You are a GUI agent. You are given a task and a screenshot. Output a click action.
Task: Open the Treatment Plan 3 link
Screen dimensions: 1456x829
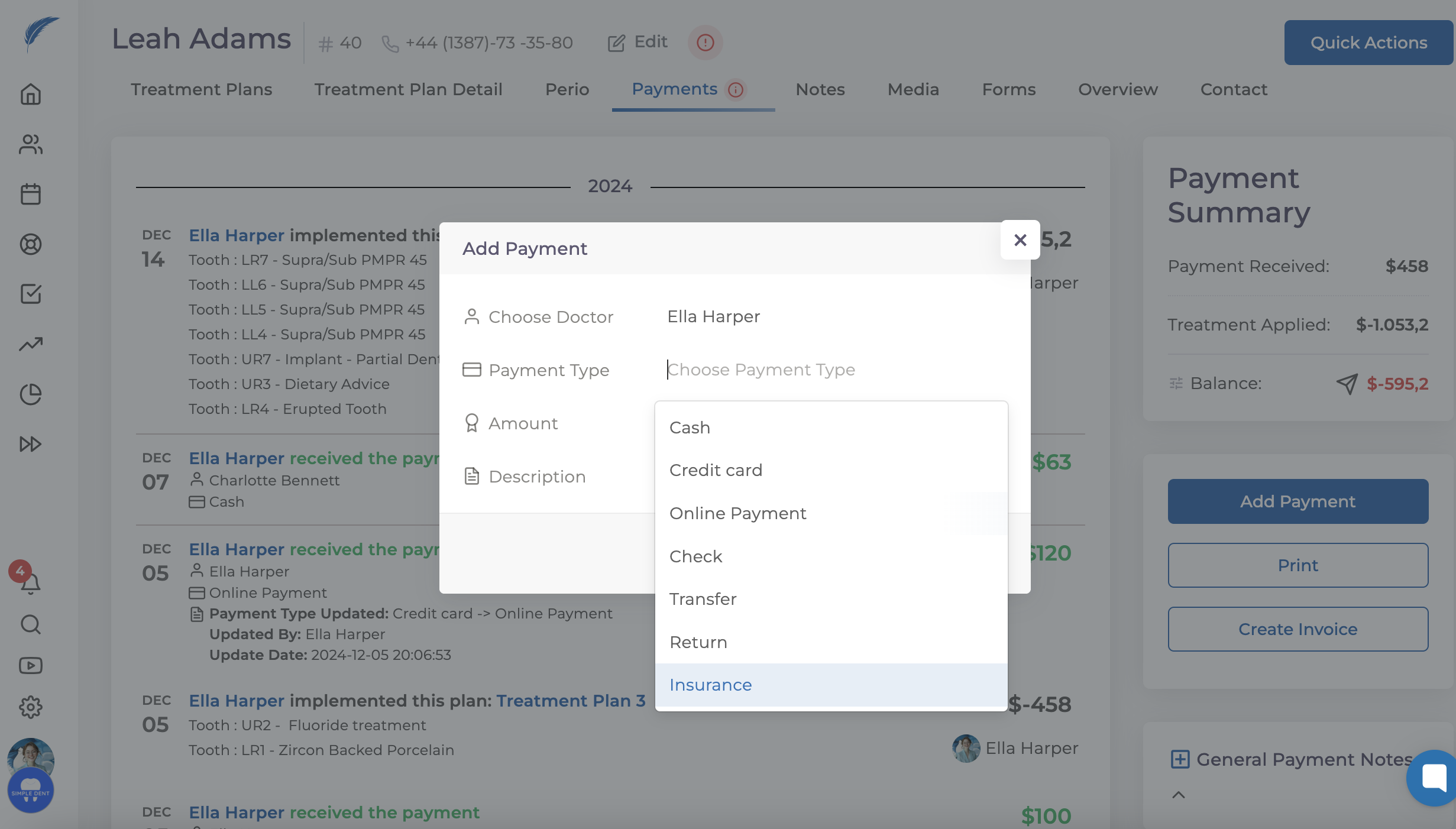(x=571, y=701)
